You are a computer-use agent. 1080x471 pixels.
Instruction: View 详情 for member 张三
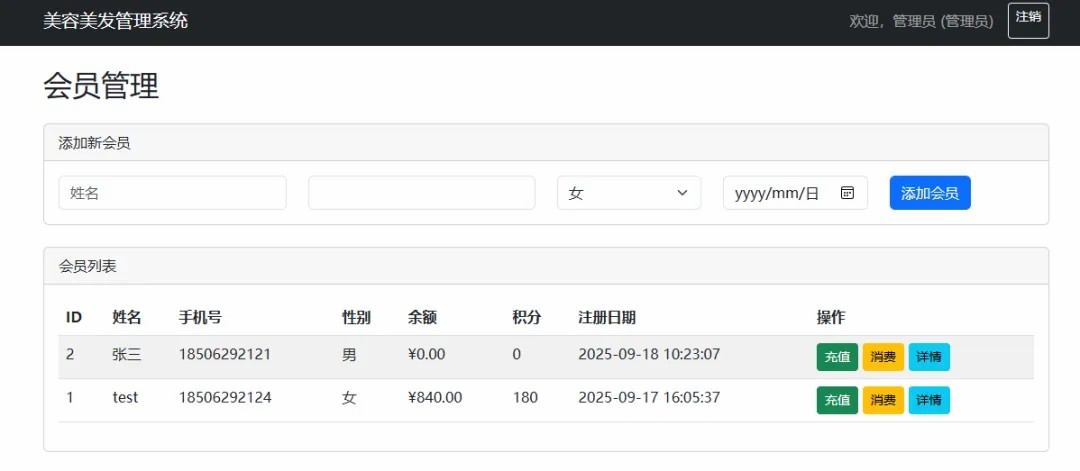point(928,357)
